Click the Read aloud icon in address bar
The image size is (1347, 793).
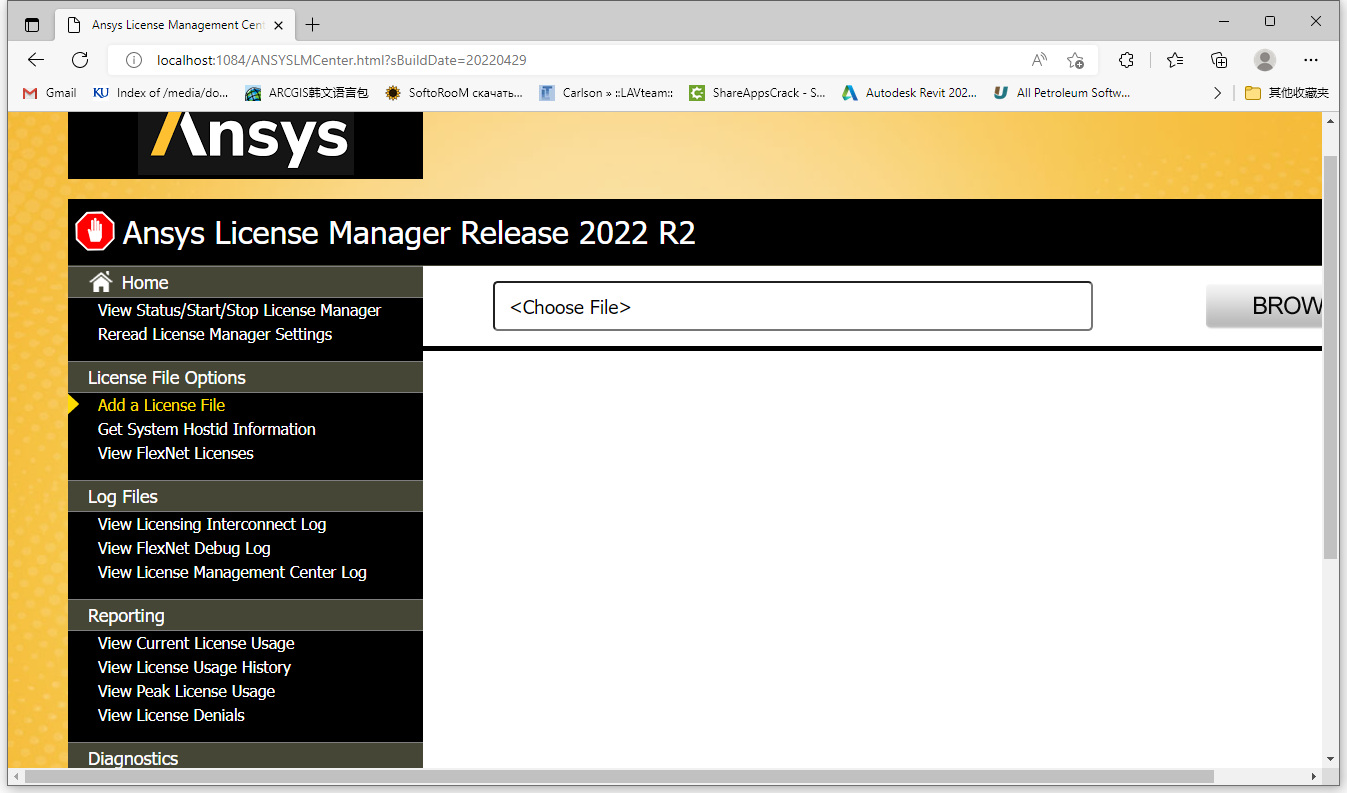[1040, 60]
